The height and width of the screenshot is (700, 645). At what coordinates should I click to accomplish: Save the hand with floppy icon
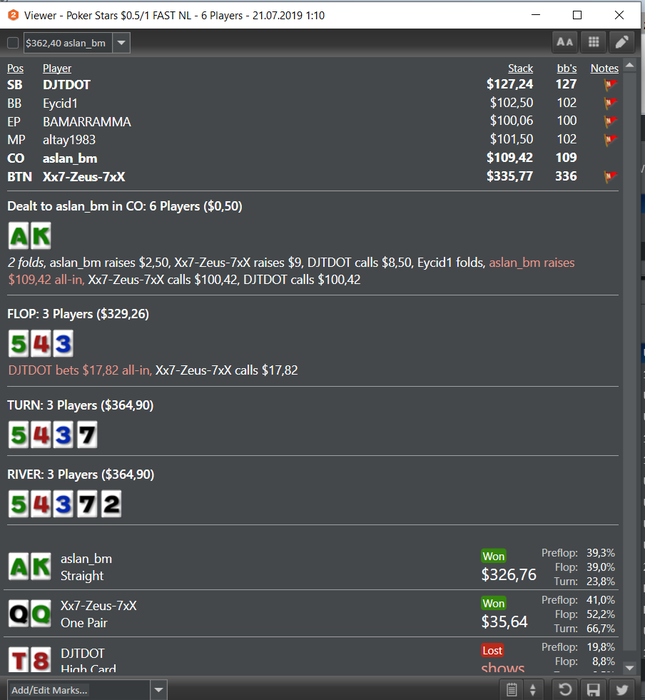click(593, 690)
